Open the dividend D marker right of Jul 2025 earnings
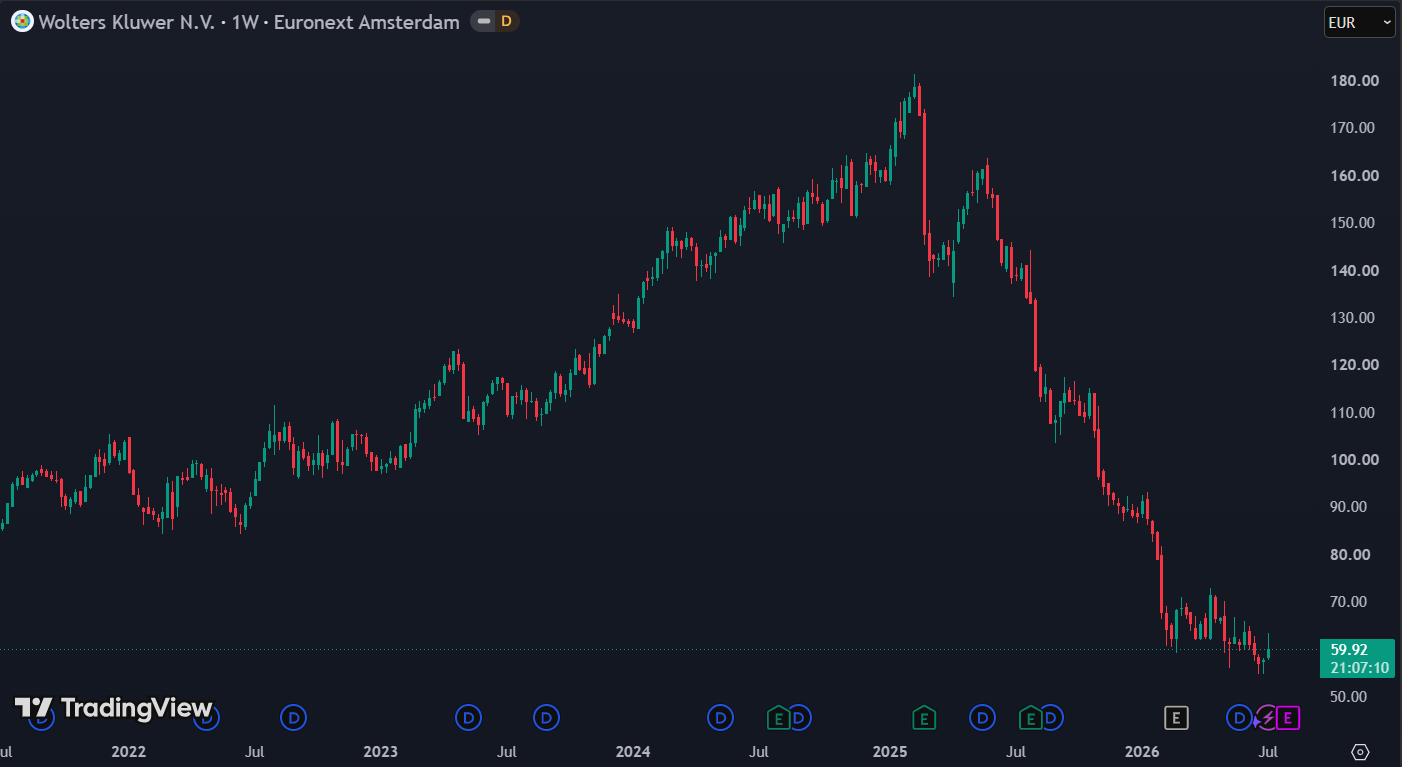 pos(1051,717)
